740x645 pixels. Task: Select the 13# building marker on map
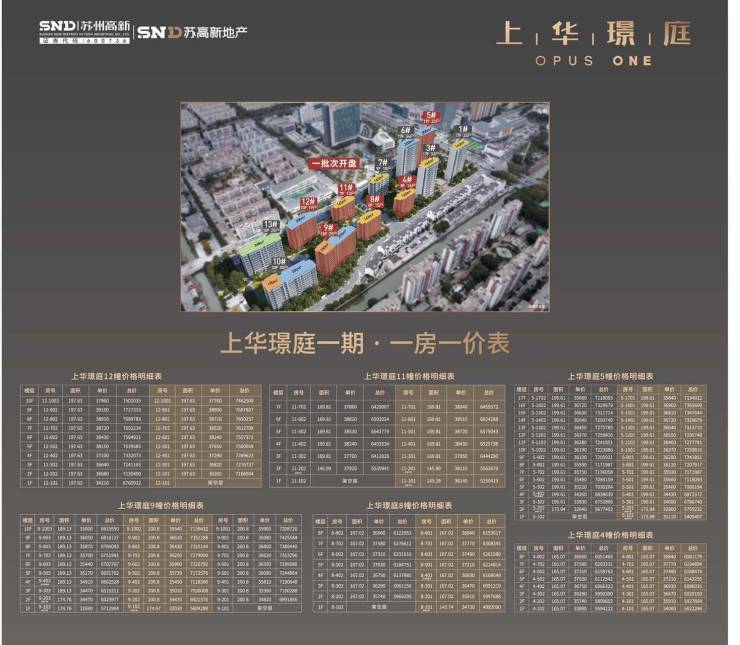coord(270,225)
